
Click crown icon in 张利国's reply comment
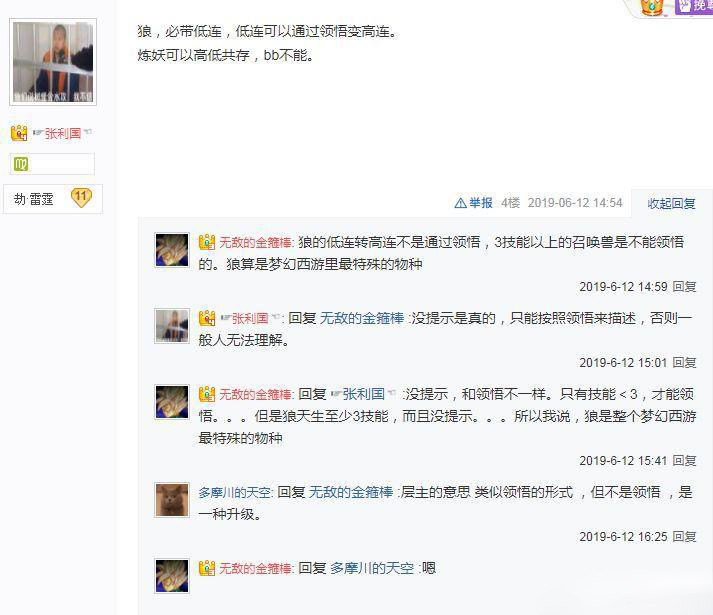coord(207,318)
